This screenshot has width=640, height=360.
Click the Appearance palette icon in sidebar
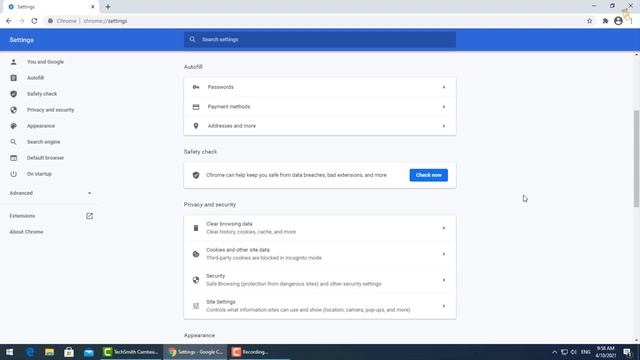[x=13, y=126]
